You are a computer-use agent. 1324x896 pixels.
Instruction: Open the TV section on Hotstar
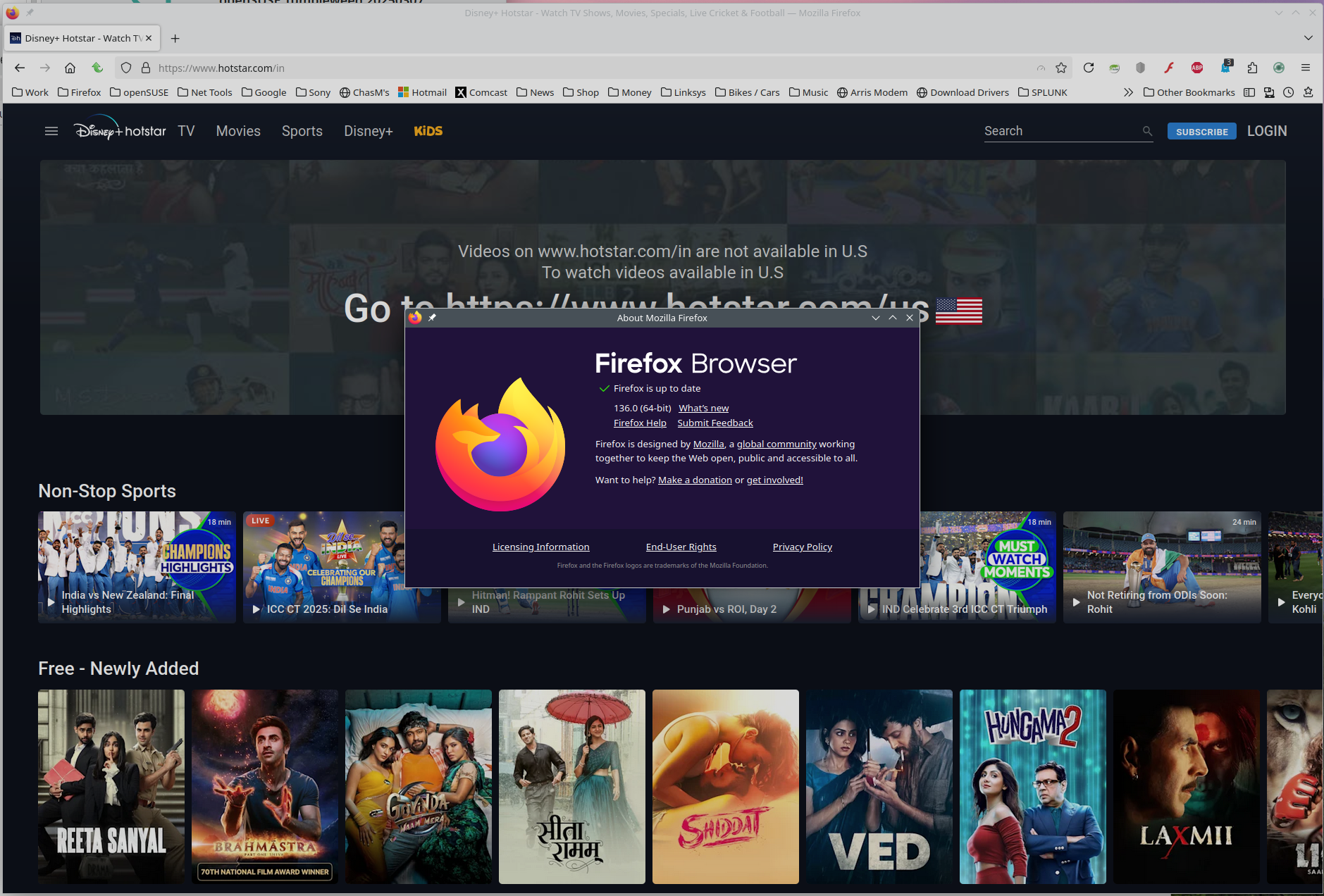pyautogui.click(x=186, y=131)
